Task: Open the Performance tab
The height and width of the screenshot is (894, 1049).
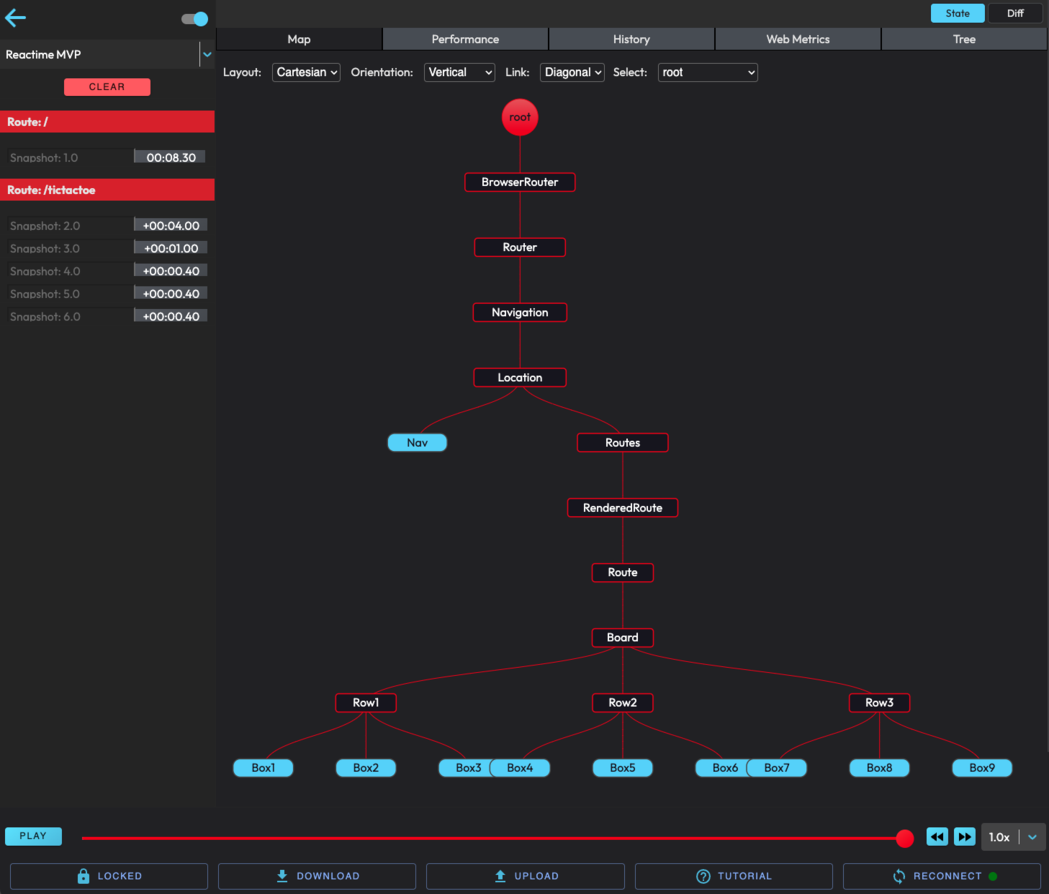Action: [x=465, y=39]
